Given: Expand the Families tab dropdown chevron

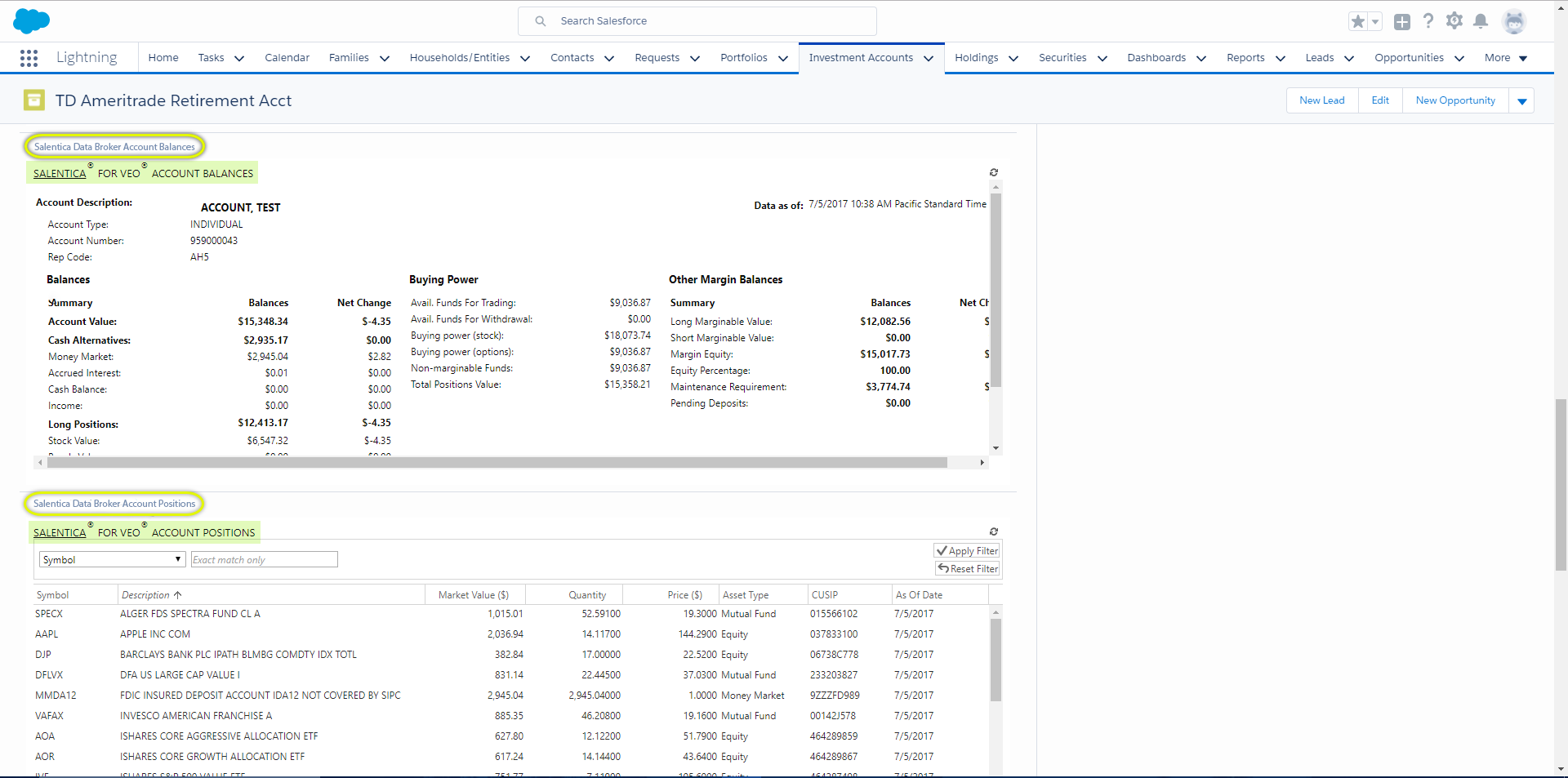Looking at the screenshot, I should coord(385,59).
